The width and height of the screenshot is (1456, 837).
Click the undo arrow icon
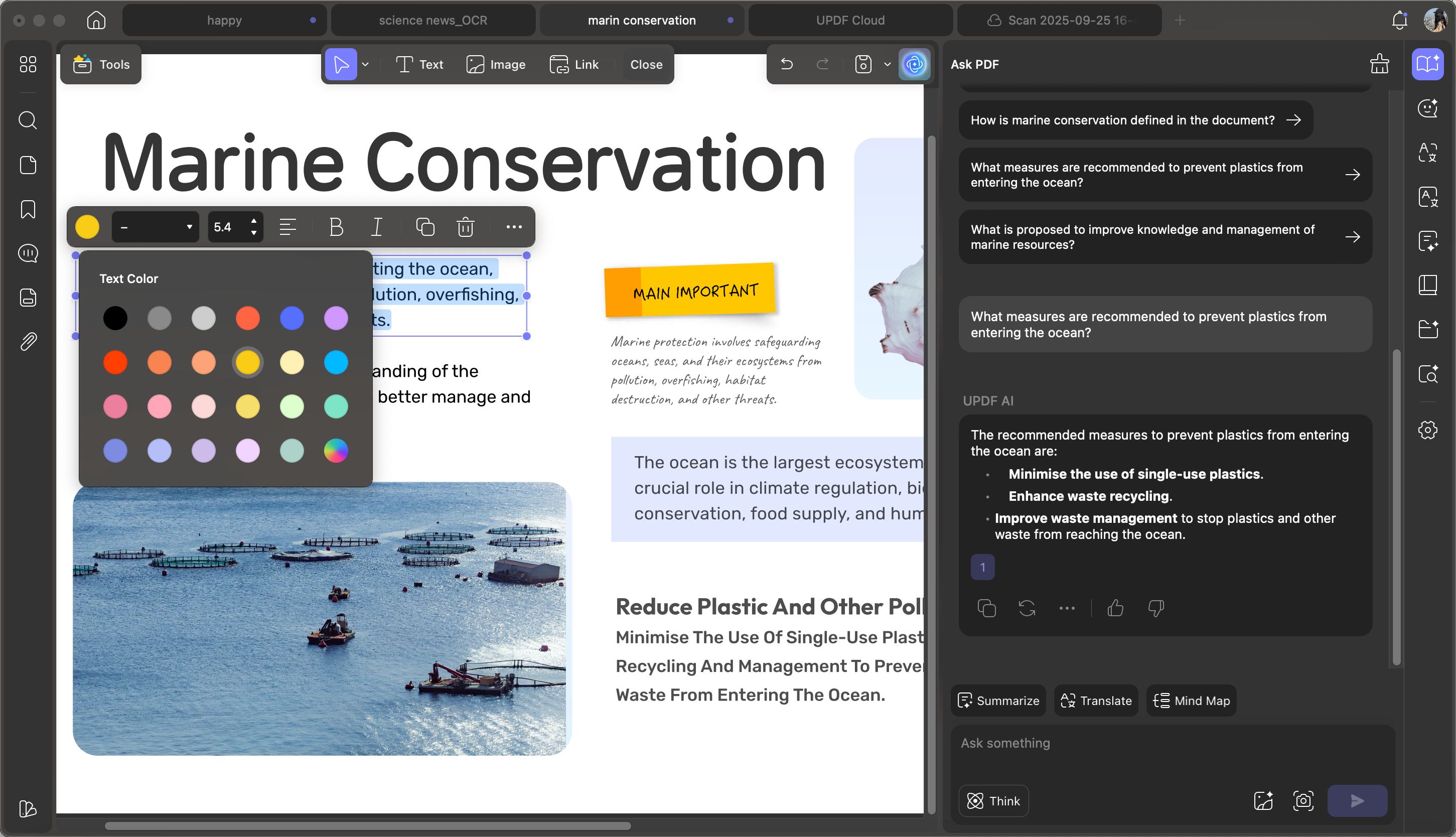[x=787, y=64]
